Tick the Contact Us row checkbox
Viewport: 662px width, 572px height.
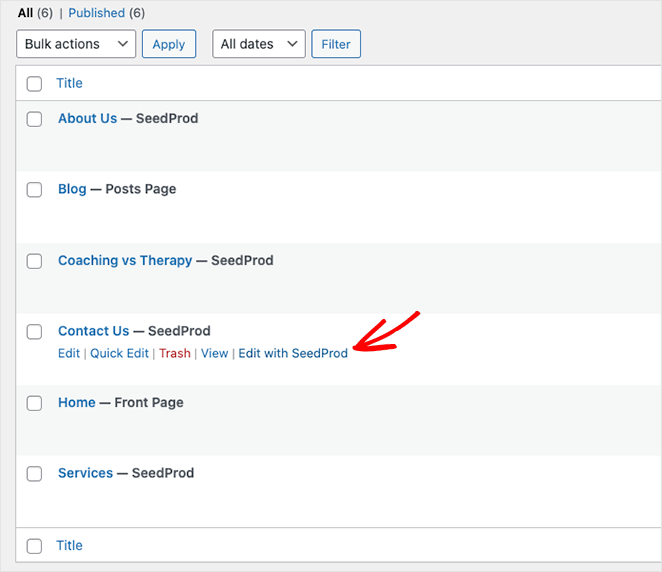(34, 331)
